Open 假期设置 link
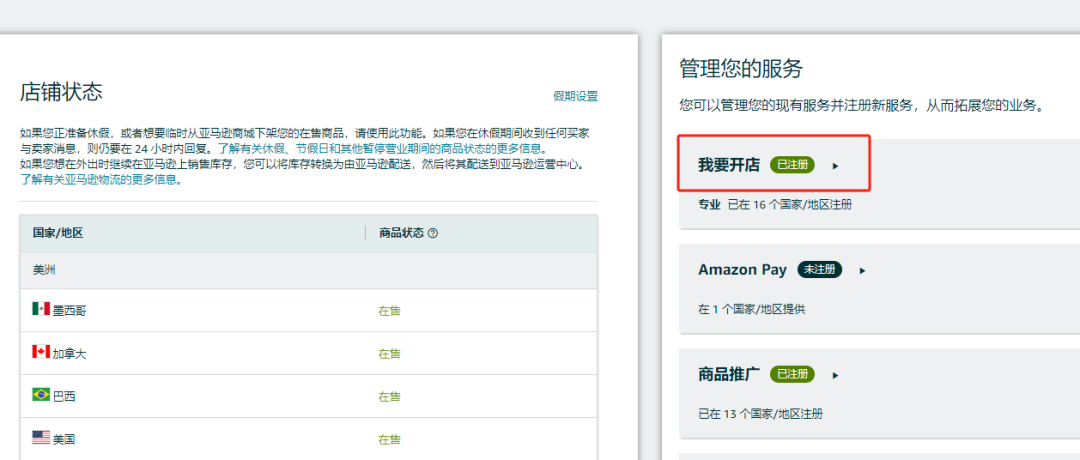 pos(575,96)
